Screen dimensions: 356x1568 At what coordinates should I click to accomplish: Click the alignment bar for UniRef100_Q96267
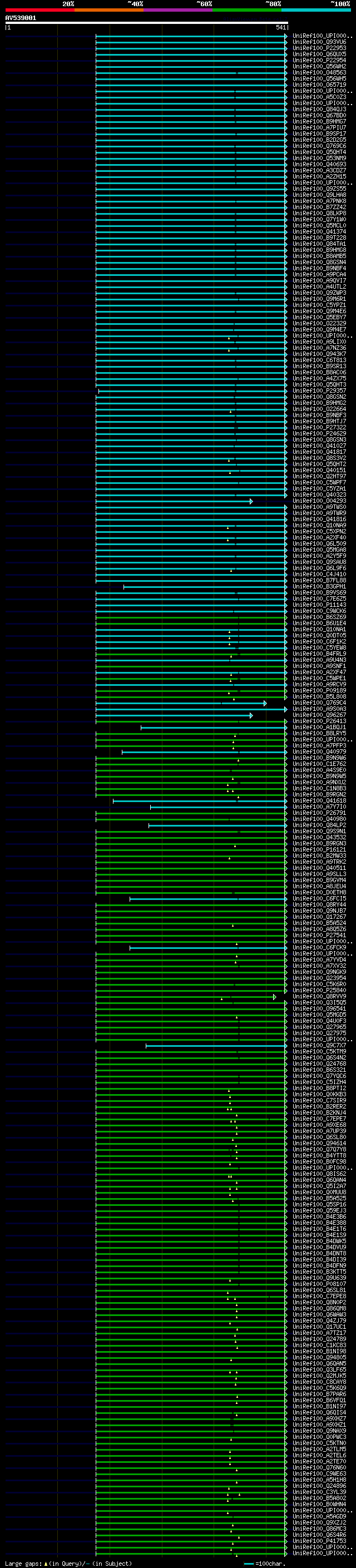(x=174, y=716)
